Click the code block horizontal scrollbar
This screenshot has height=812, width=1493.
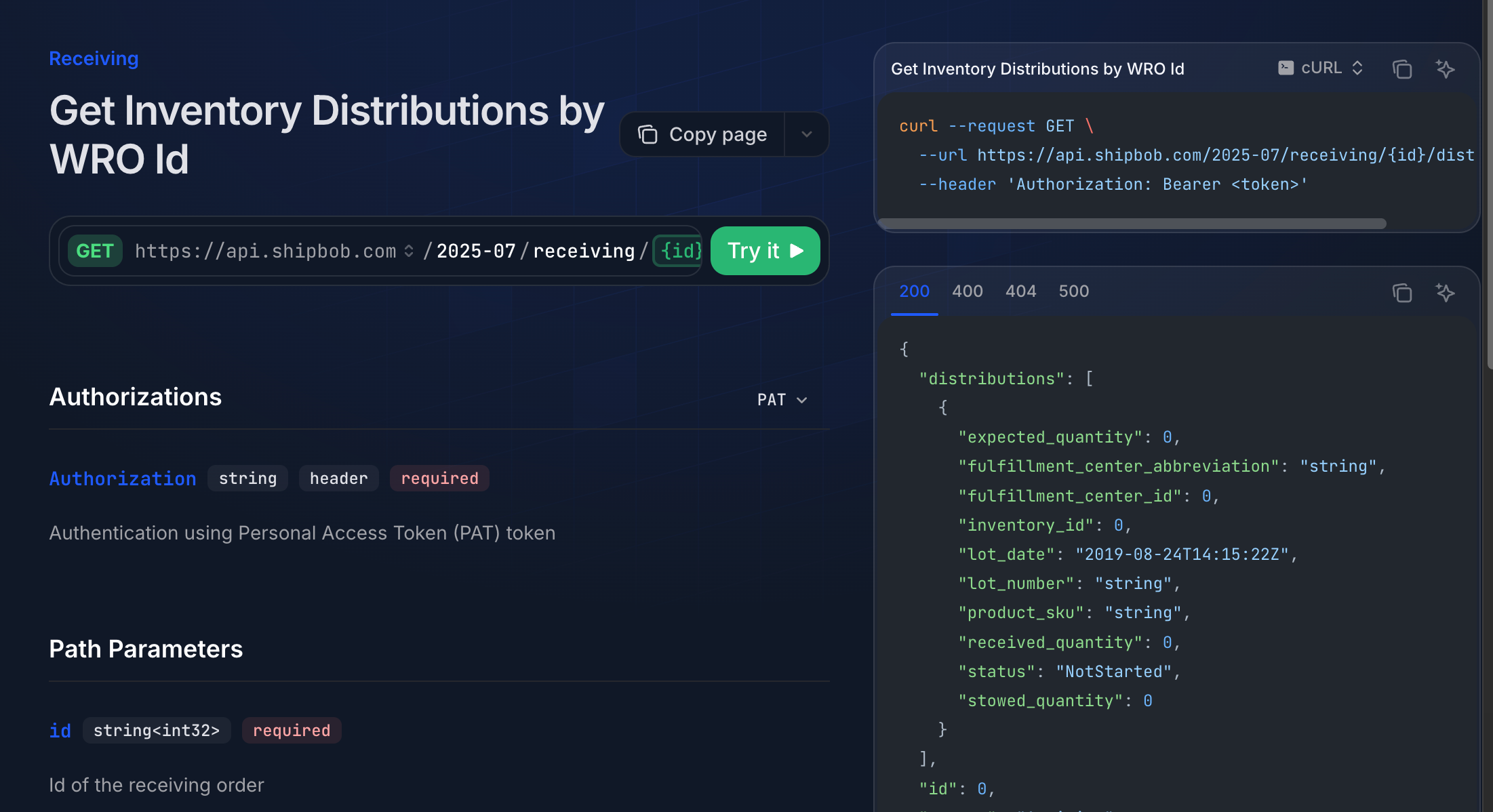coord(1131,224)
